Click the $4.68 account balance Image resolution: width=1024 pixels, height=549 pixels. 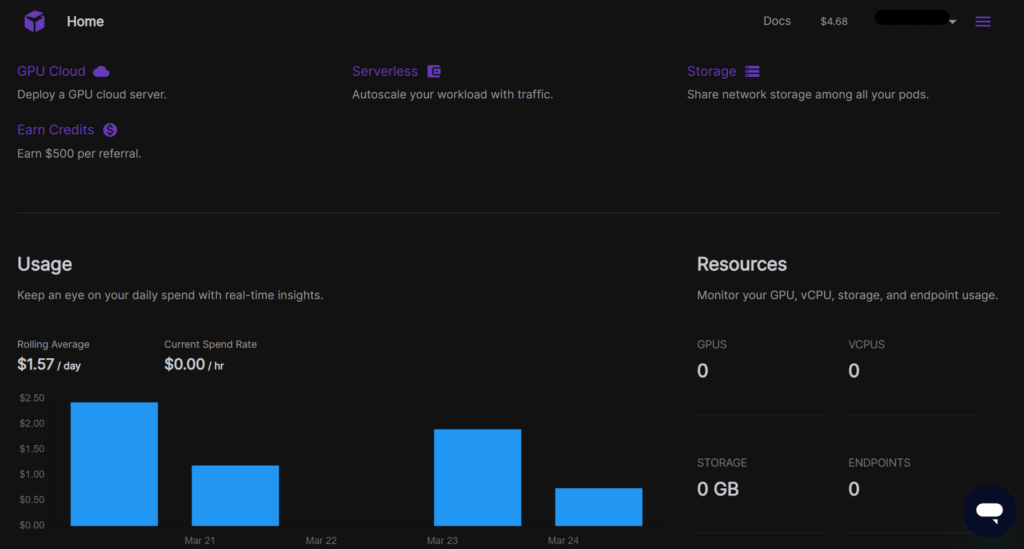833,21
